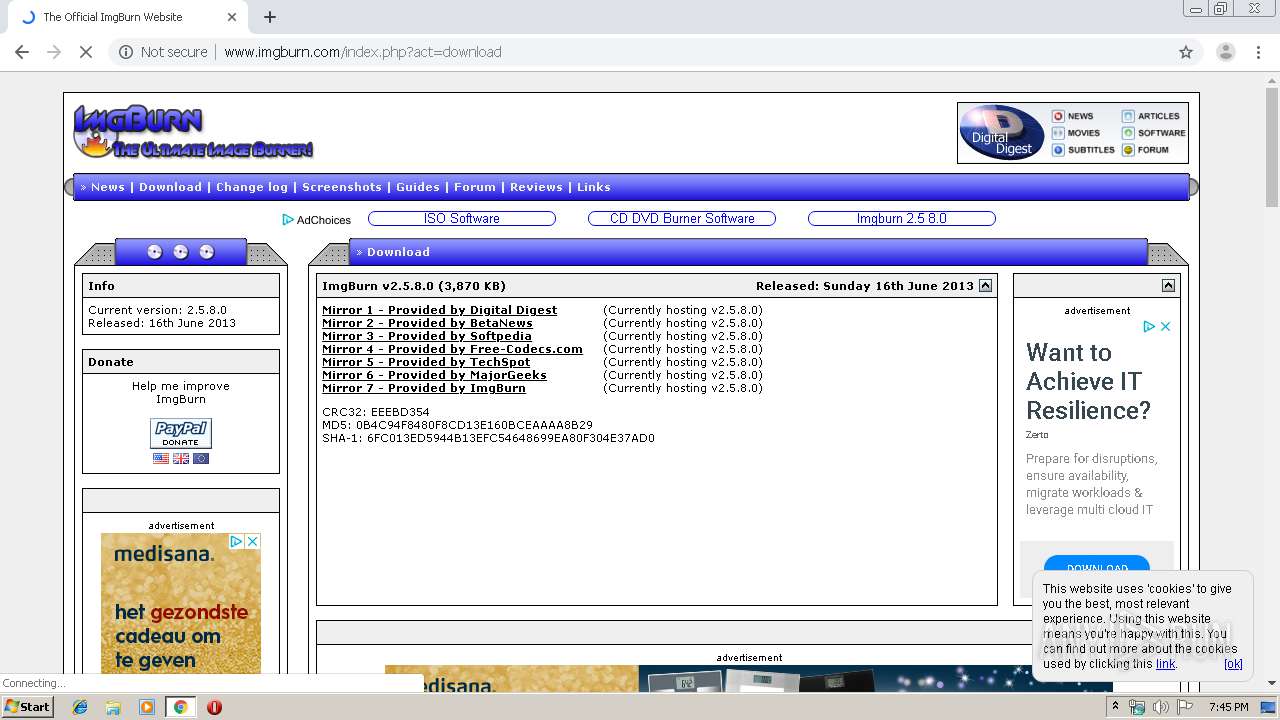Click the SHA-1 hash text
The image size is (1280, 720).
tap(488, 438)
